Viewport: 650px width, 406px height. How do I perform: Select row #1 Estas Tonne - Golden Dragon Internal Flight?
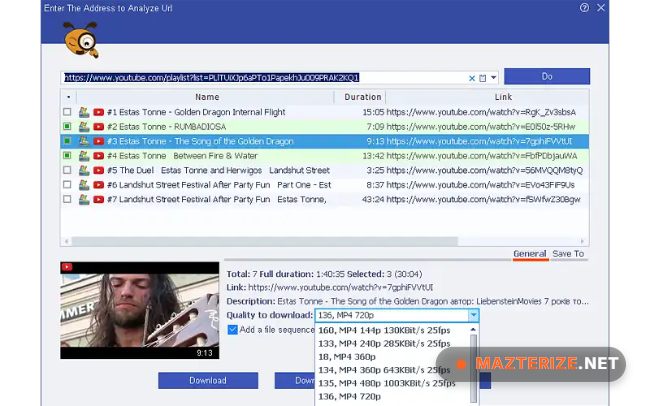click(x=325, y=112)
